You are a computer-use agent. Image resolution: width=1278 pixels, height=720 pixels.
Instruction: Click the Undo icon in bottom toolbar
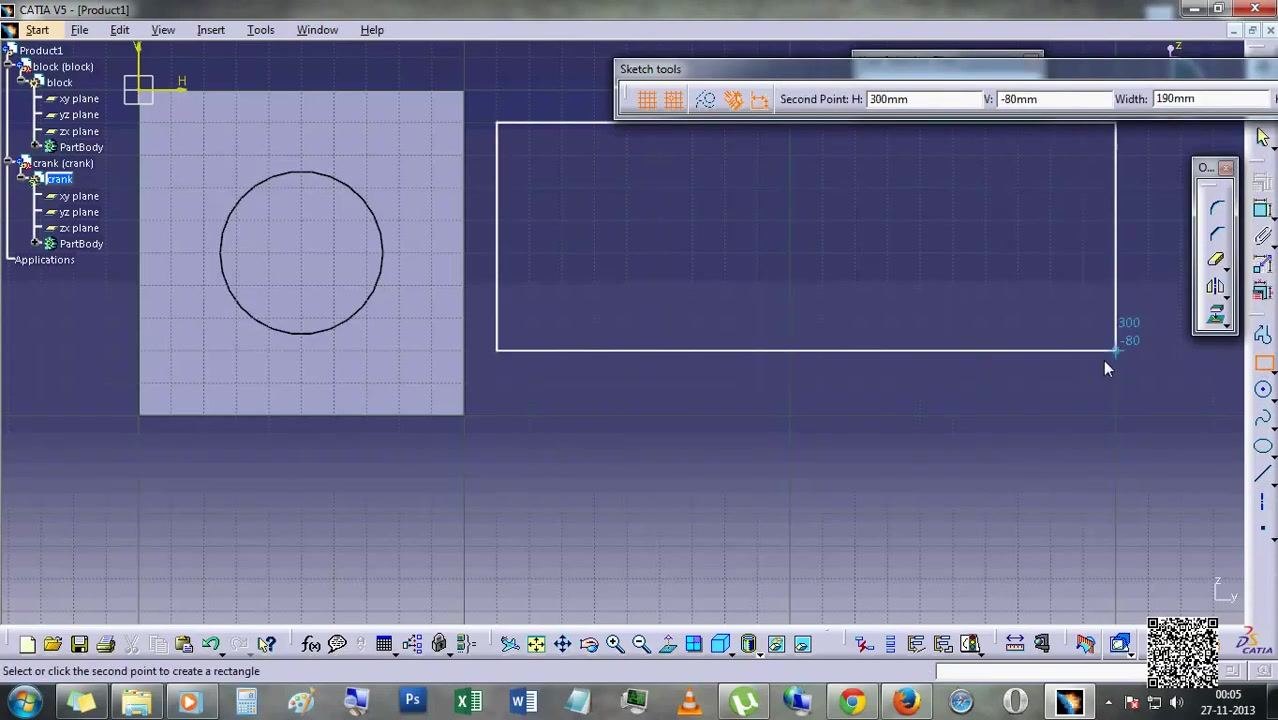point(210,644)
